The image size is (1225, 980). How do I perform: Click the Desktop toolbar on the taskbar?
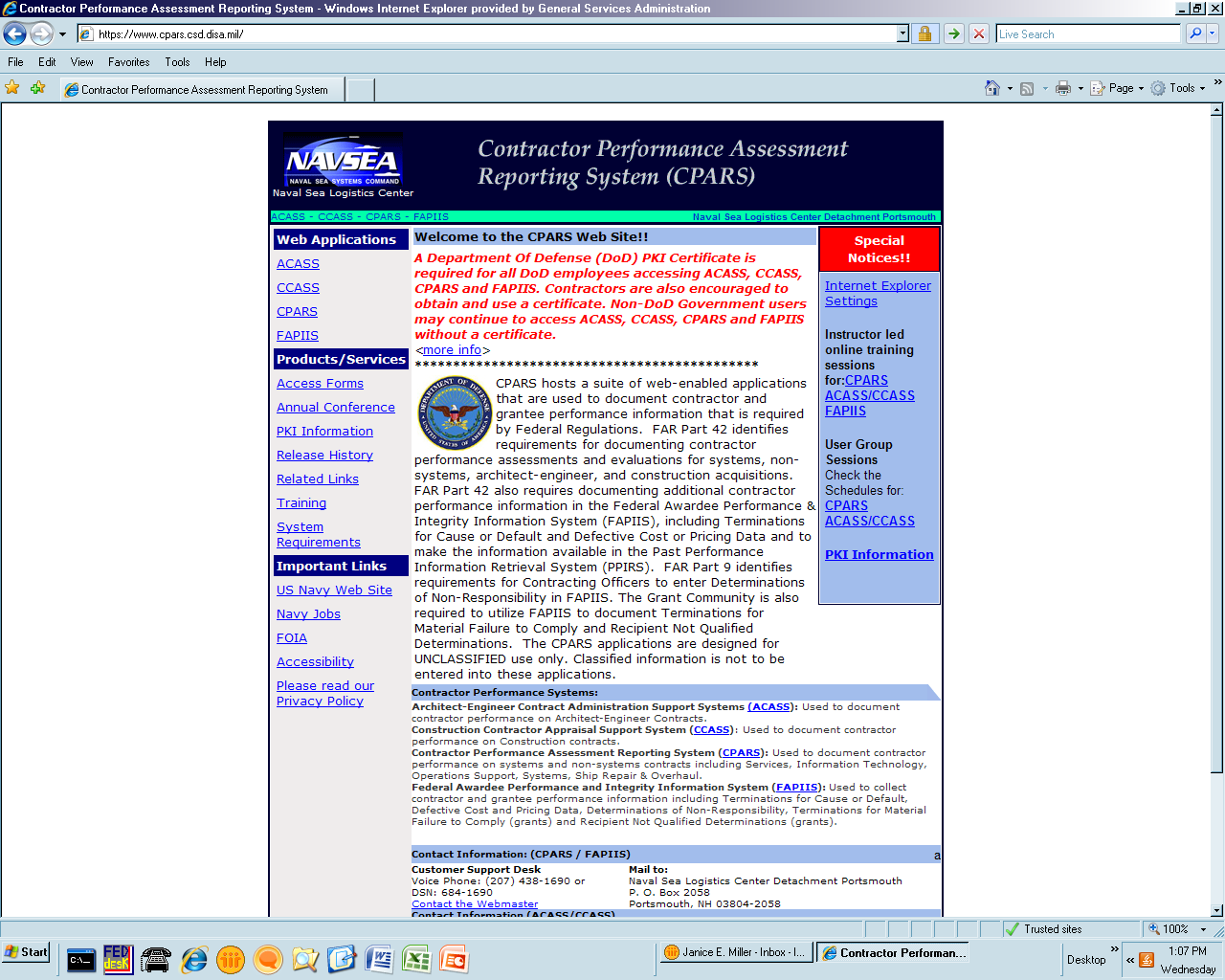1086,960
